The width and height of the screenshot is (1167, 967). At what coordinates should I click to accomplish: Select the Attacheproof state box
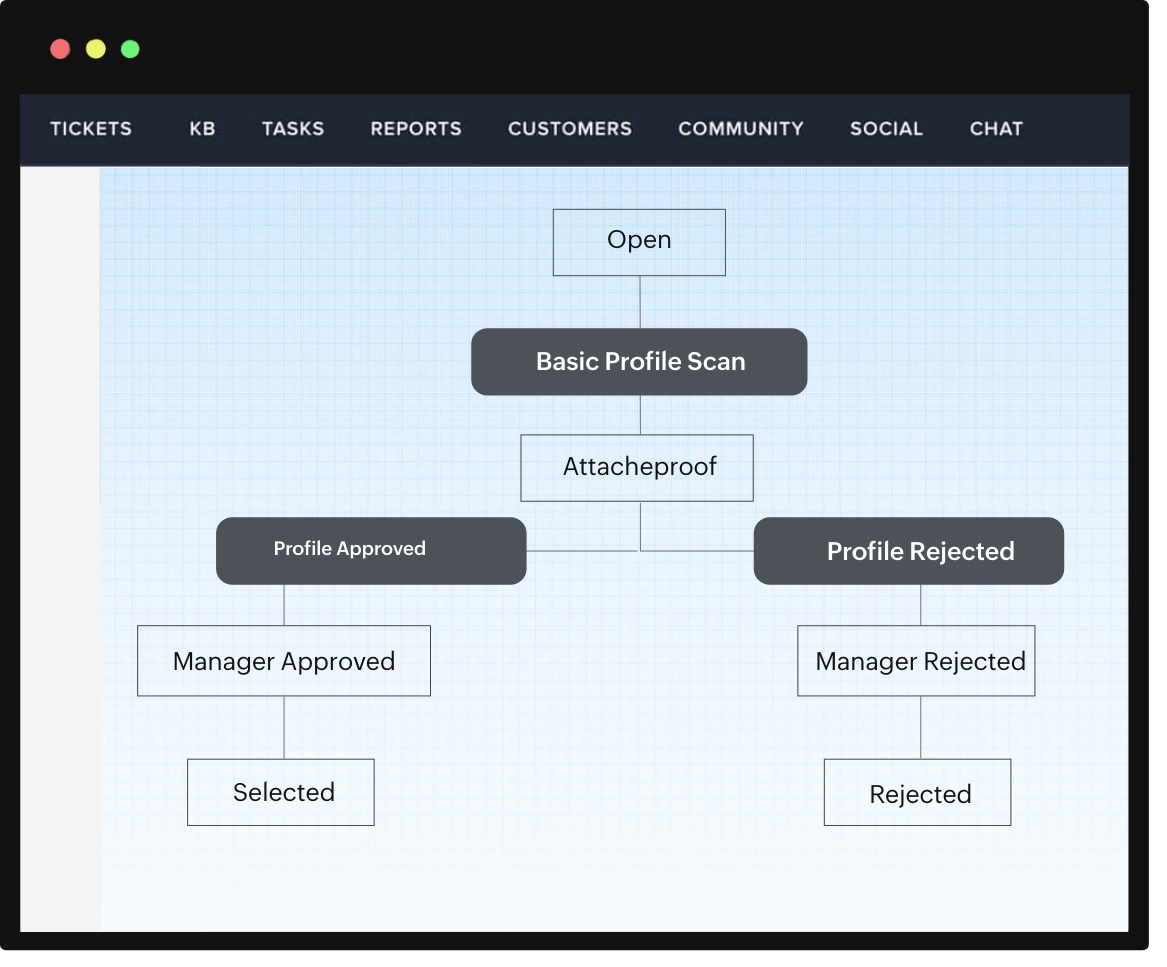click(x=637, y=468)
